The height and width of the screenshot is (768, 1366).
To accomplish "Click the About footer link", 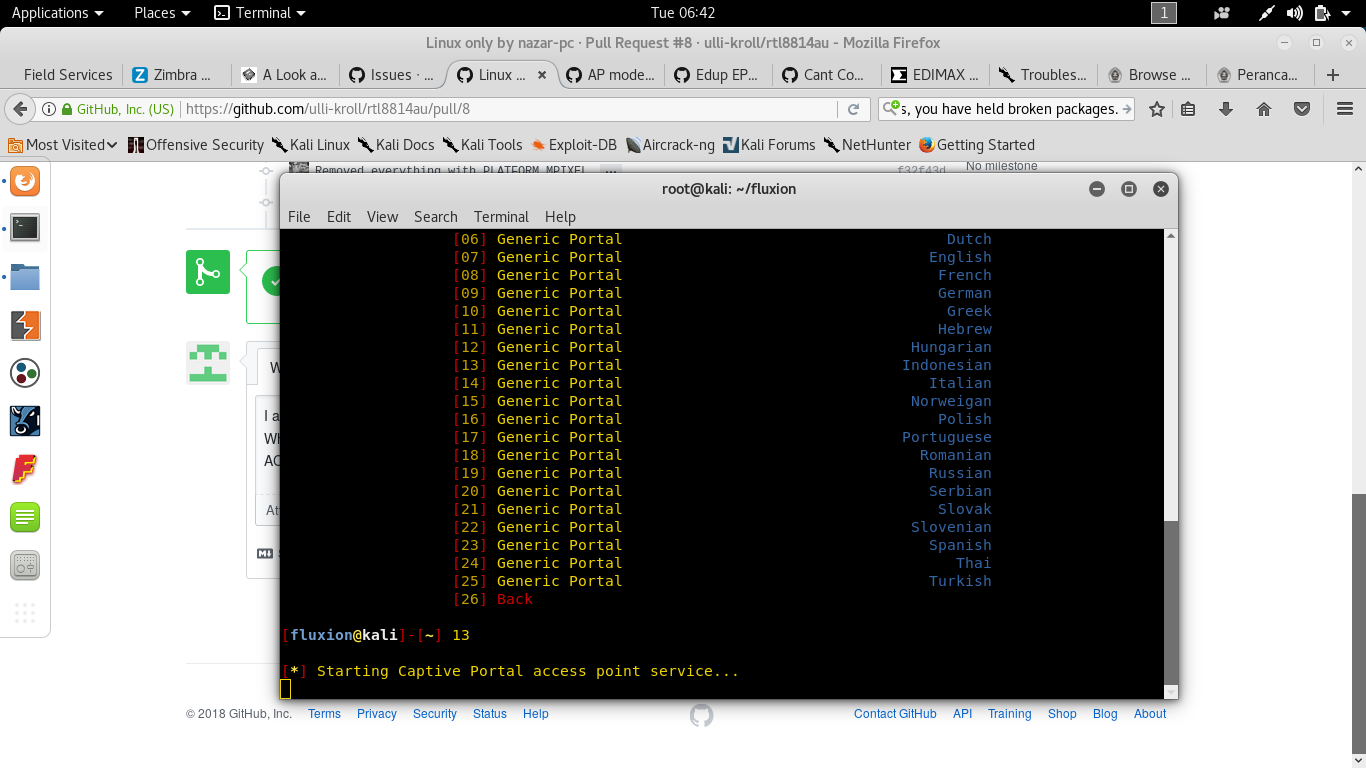I will 1150,714.
